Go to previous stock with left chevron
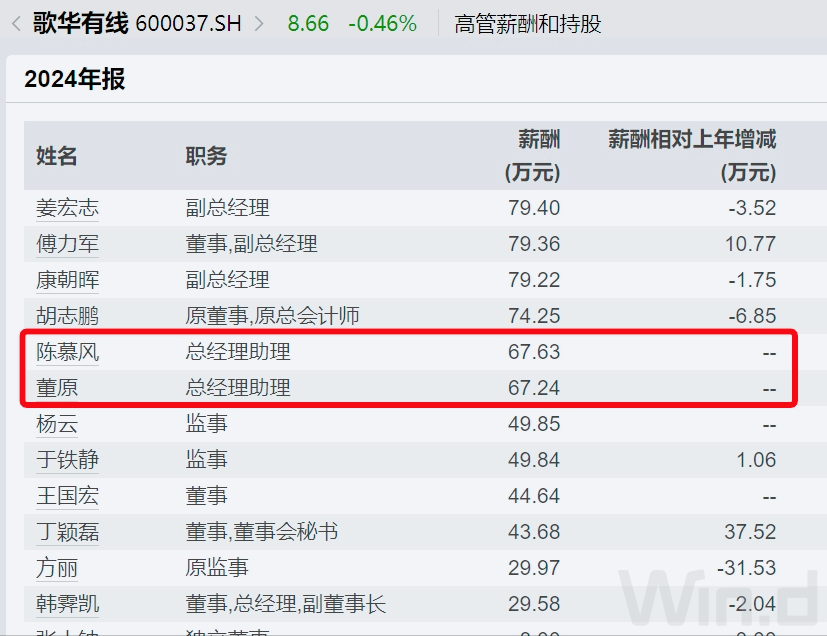This screenshot has height=636, width=827. pyautogui.click(x=16, y=24)
